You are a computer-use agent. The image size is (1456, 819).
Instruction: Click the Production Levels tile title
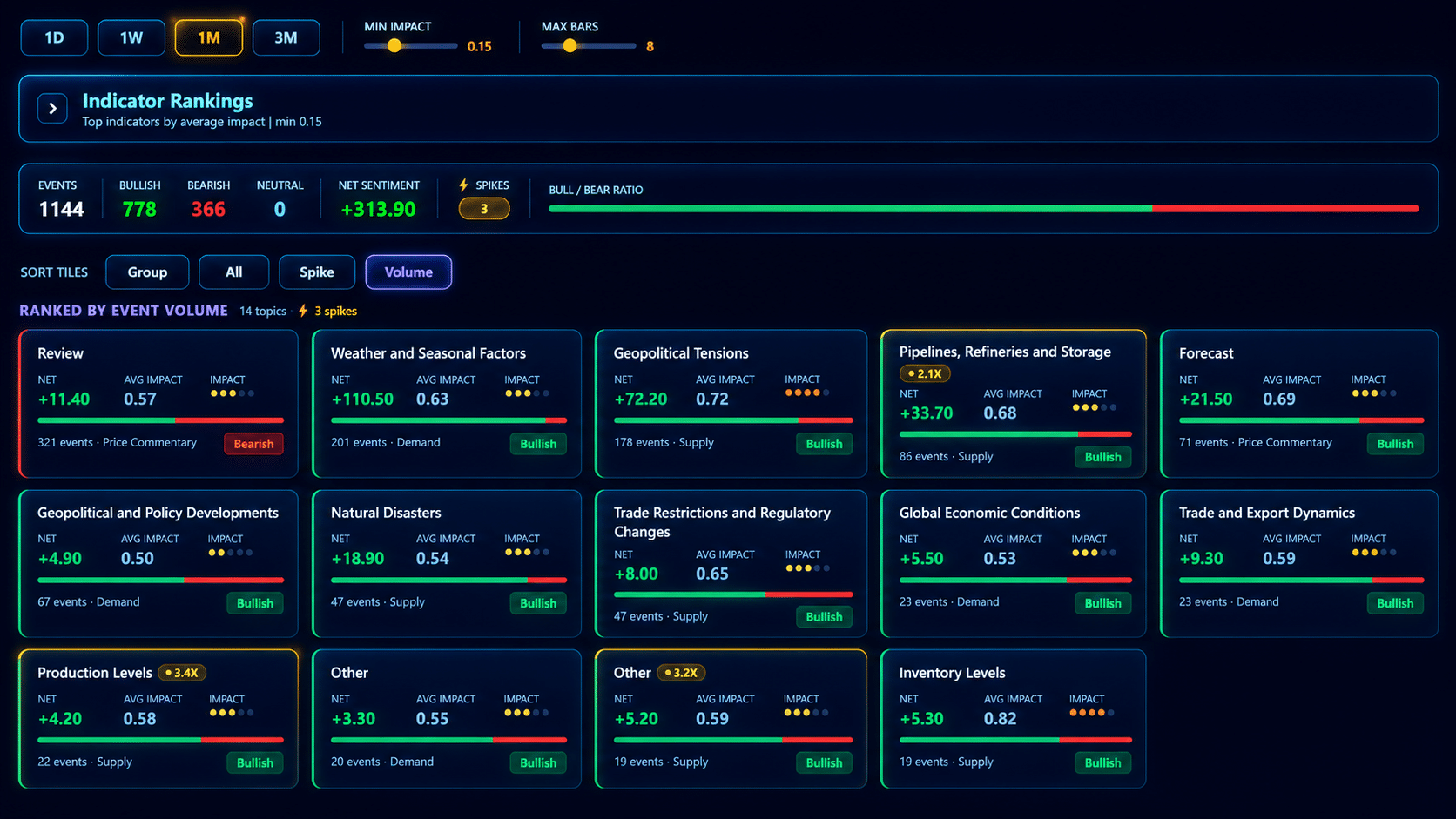point(95,673)
